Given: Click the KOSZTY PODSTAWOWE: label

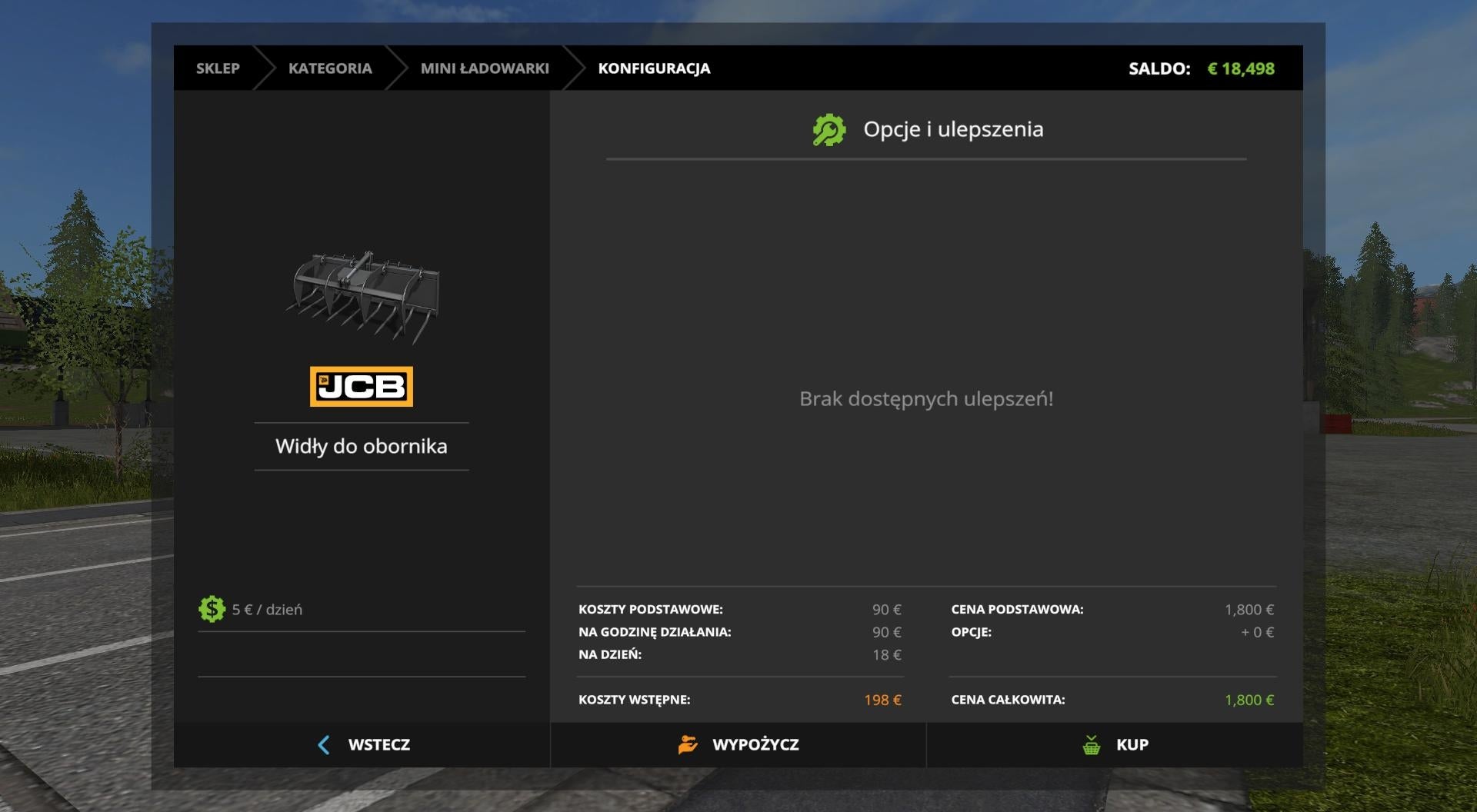Looking at the screenshot, I should [651, 609].
